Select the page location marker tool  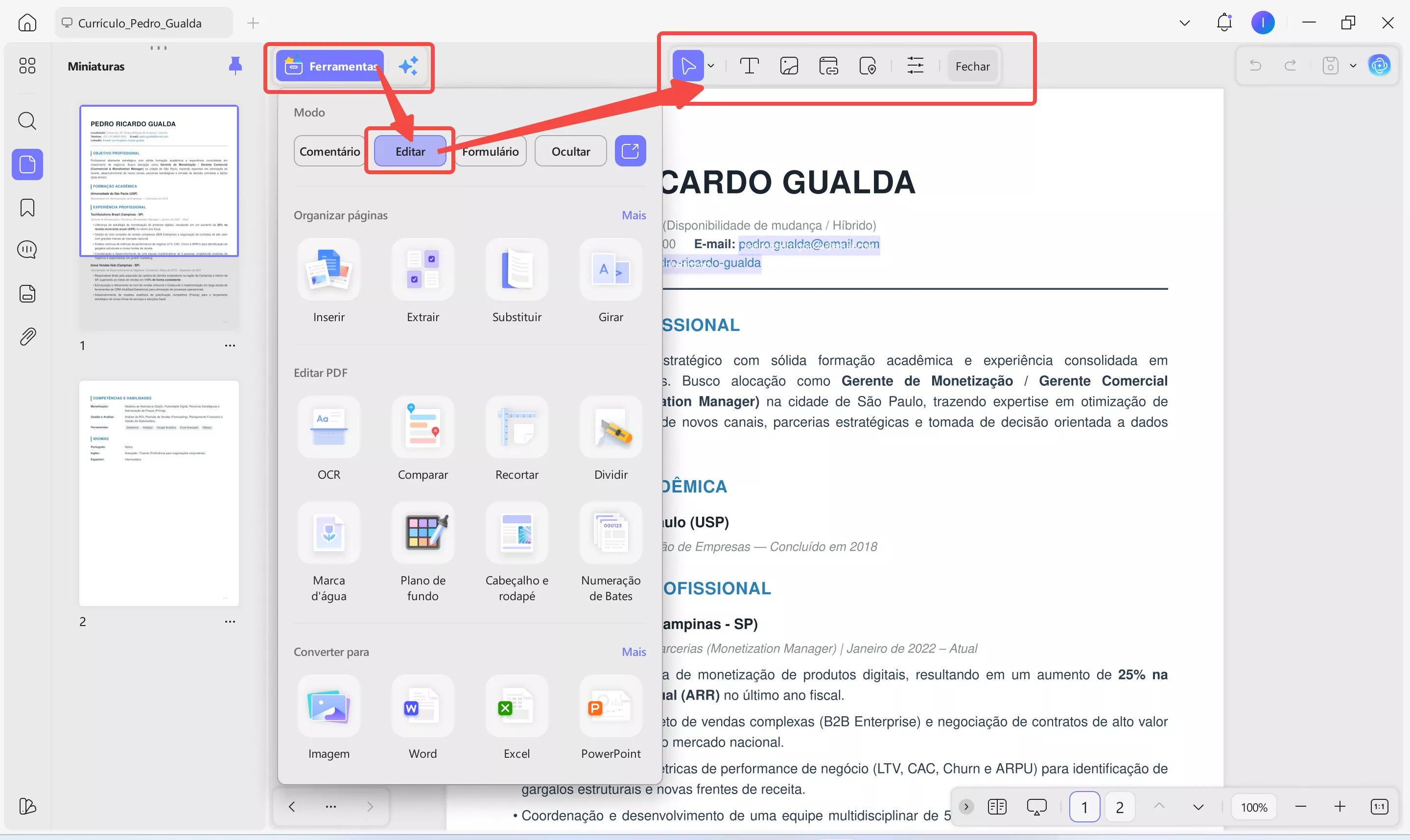pos(868,66)
